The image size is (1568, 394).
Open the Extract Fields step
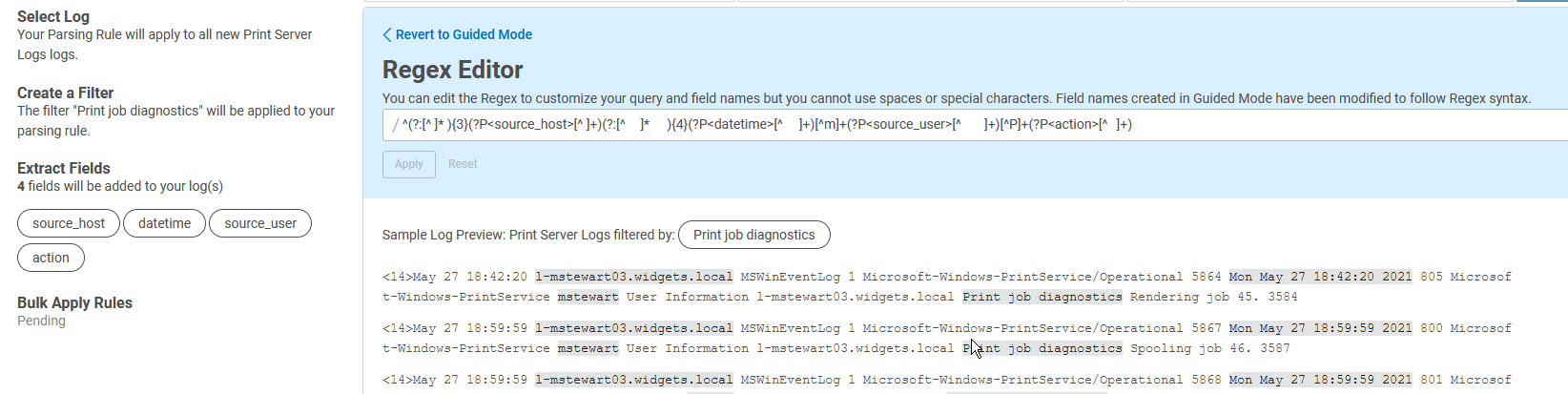click(64, 168)
